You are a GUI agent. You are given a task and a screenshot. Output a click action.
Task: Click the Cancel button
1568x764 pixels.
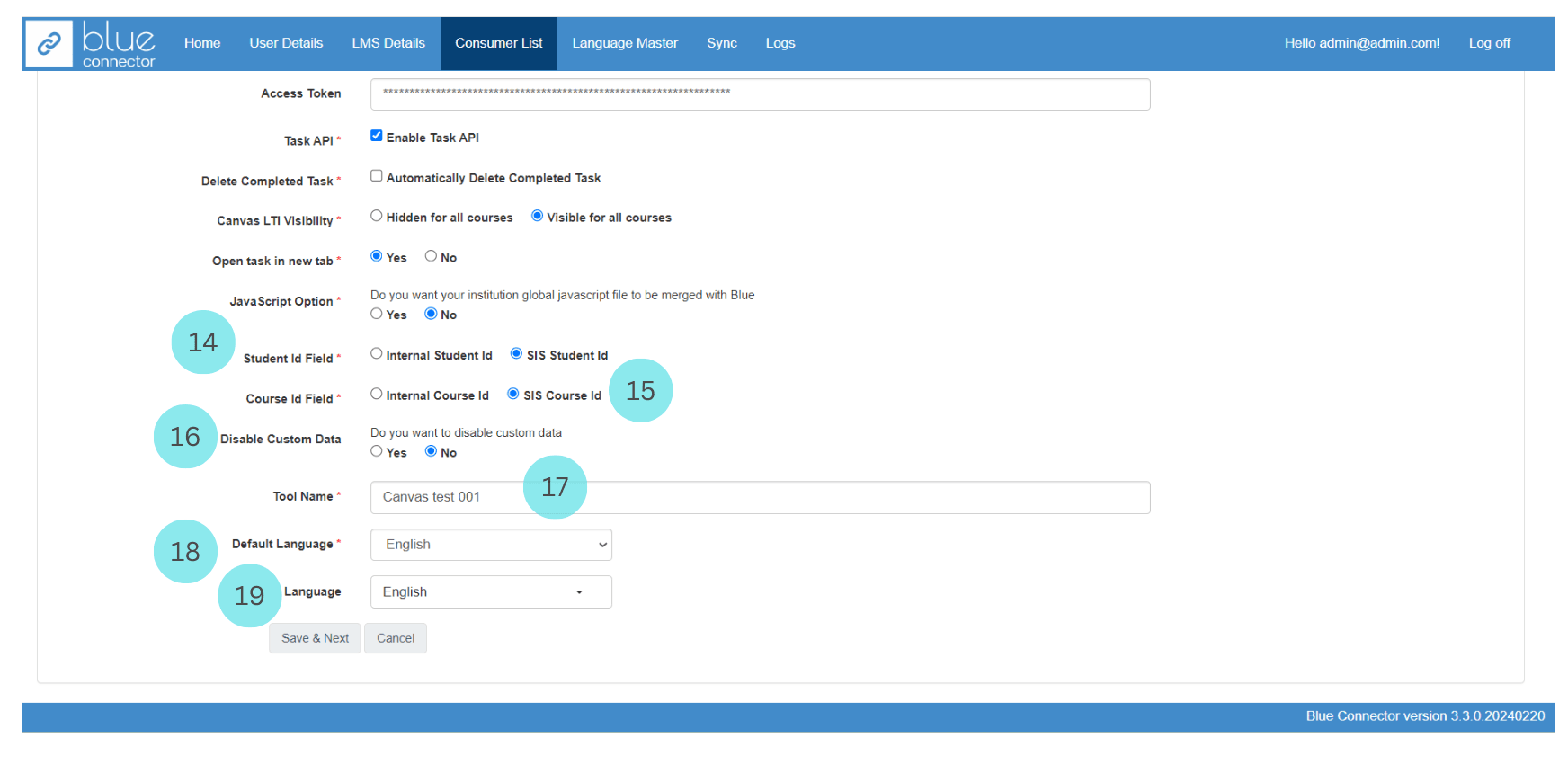tap(396, 638)
